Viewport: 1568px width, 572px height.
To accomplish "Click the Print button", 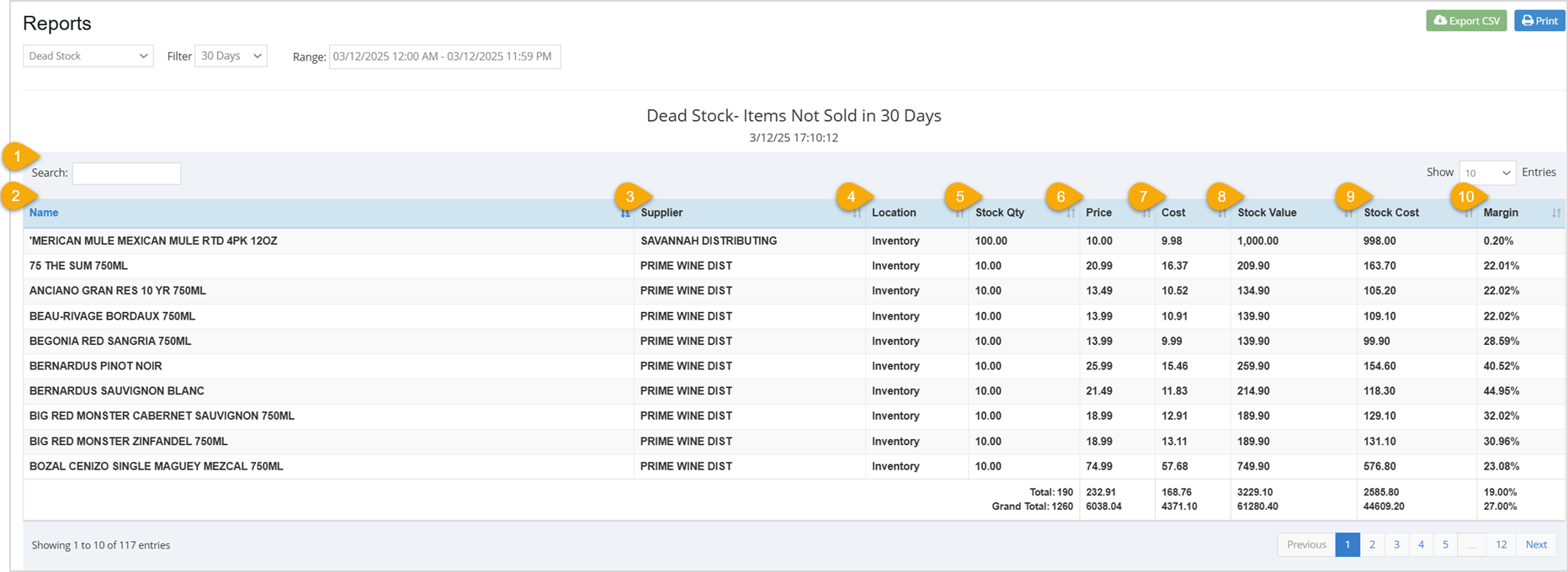I will 1539,21.
